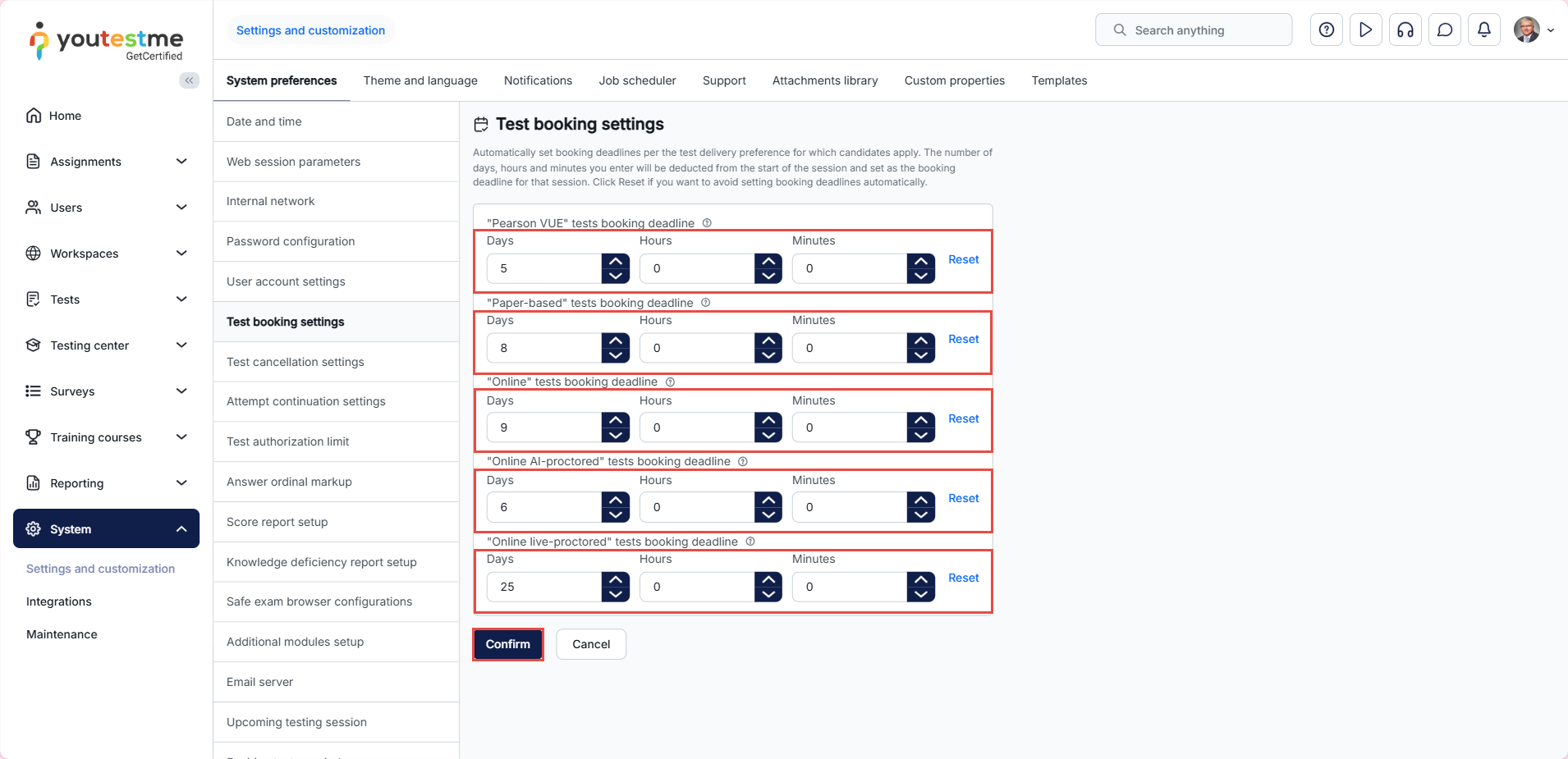Image resolution: width=1568 pixels, height=759 pixels.
Task: Reset the Online tests booking deadline
Action: pyautogui.click(x=963, y=418)
